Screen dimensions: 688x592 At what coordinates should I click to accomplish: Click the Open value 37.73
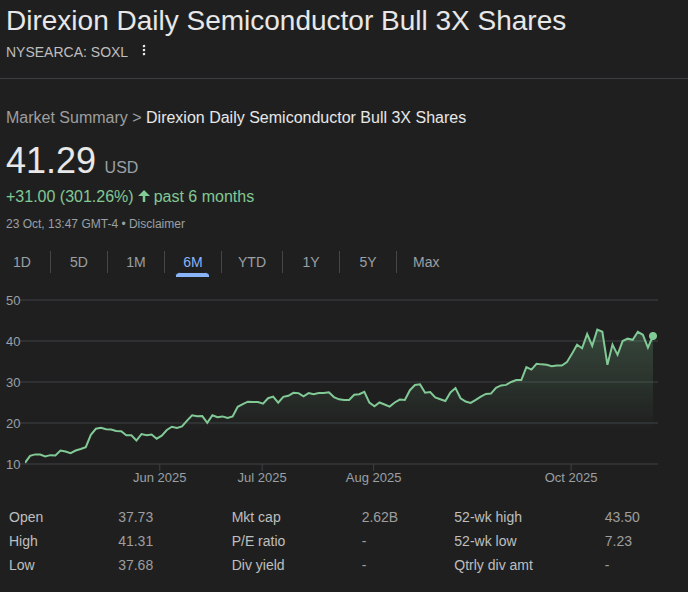point(136,517)
